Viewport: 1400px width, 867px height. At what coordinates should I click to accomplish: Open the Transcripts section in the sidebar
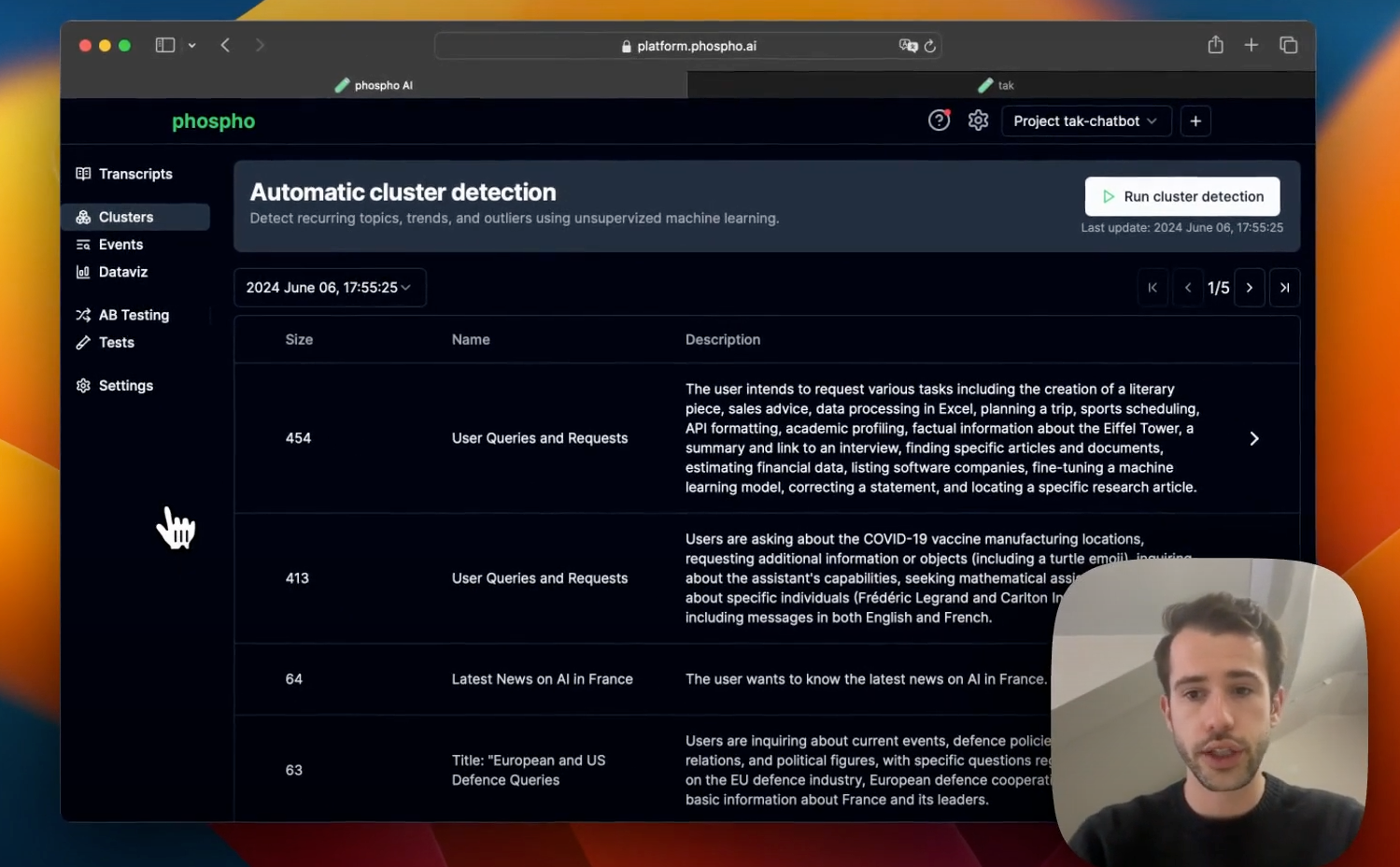tap(125, 174)
